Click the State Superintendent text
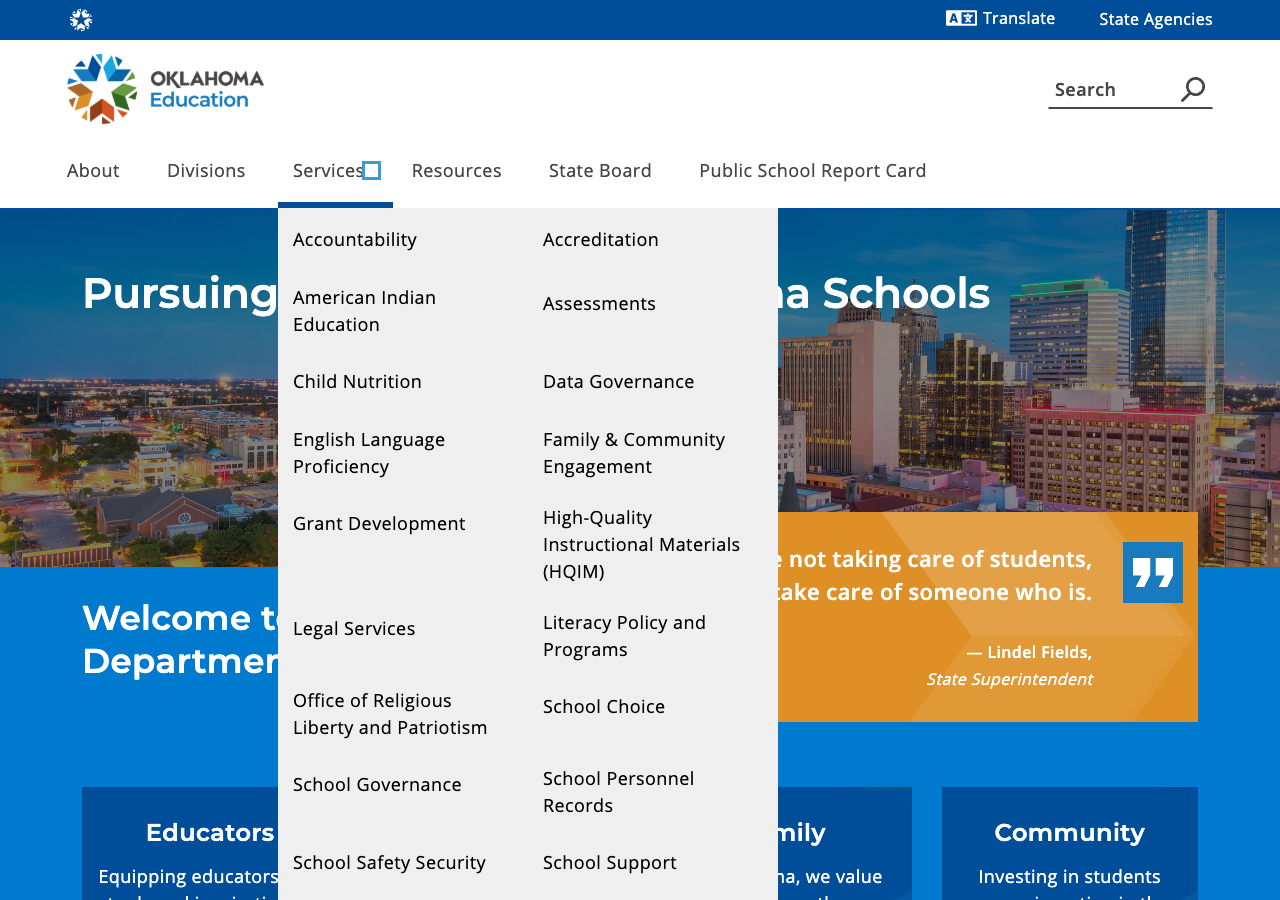The width and height of the screenshot is (1280, 900). pyautogui.click(x=1009, y=680)
